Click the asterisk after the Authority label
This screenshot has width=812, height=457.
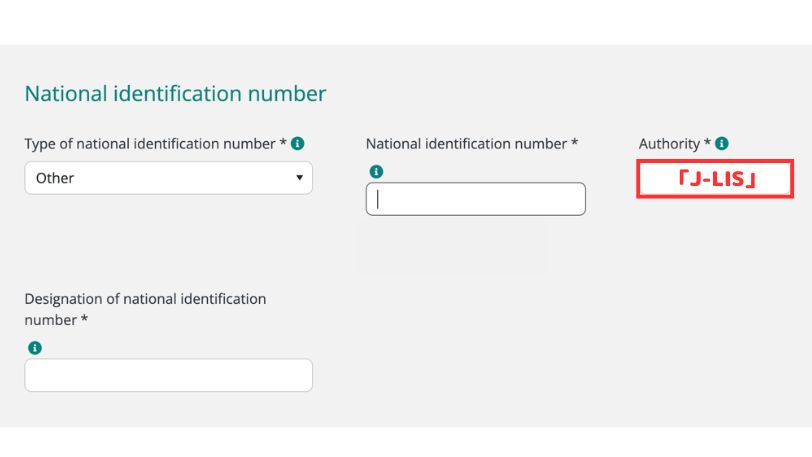tap(708, 143)
